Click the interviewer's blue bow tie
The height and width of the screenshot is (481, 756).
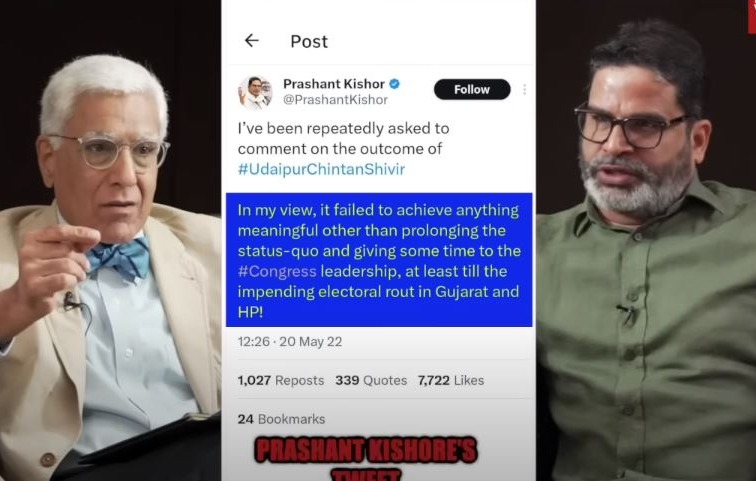pyautogui.click(x=119, y=259)
